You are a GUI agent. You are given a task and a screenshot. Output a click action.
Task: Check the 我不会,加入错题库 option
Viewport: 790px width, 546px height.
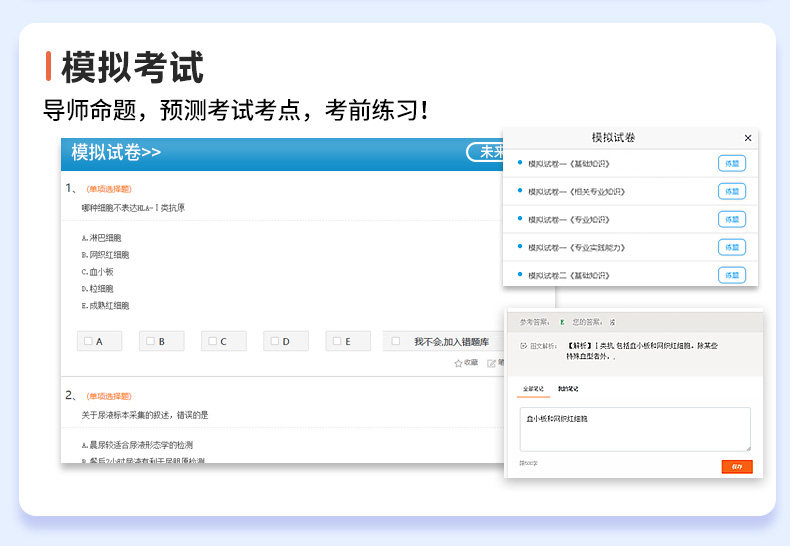point(396,341)
